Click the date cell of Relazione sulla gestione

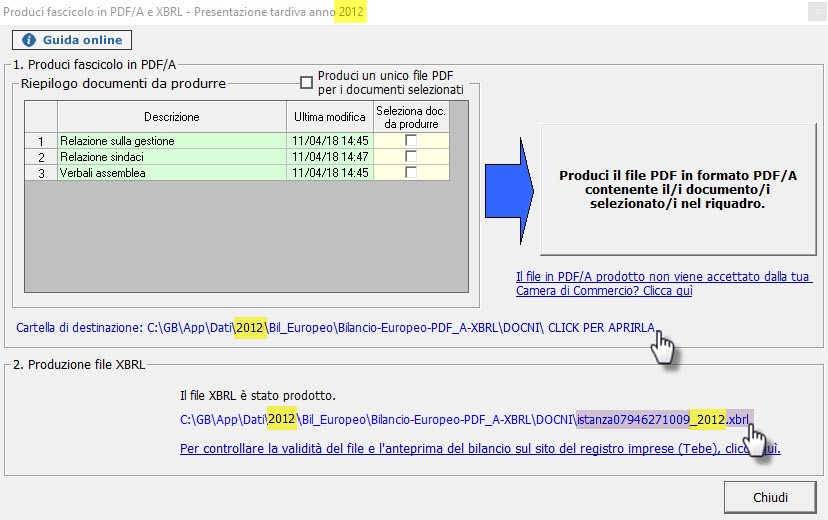click(x=330, y=141)
